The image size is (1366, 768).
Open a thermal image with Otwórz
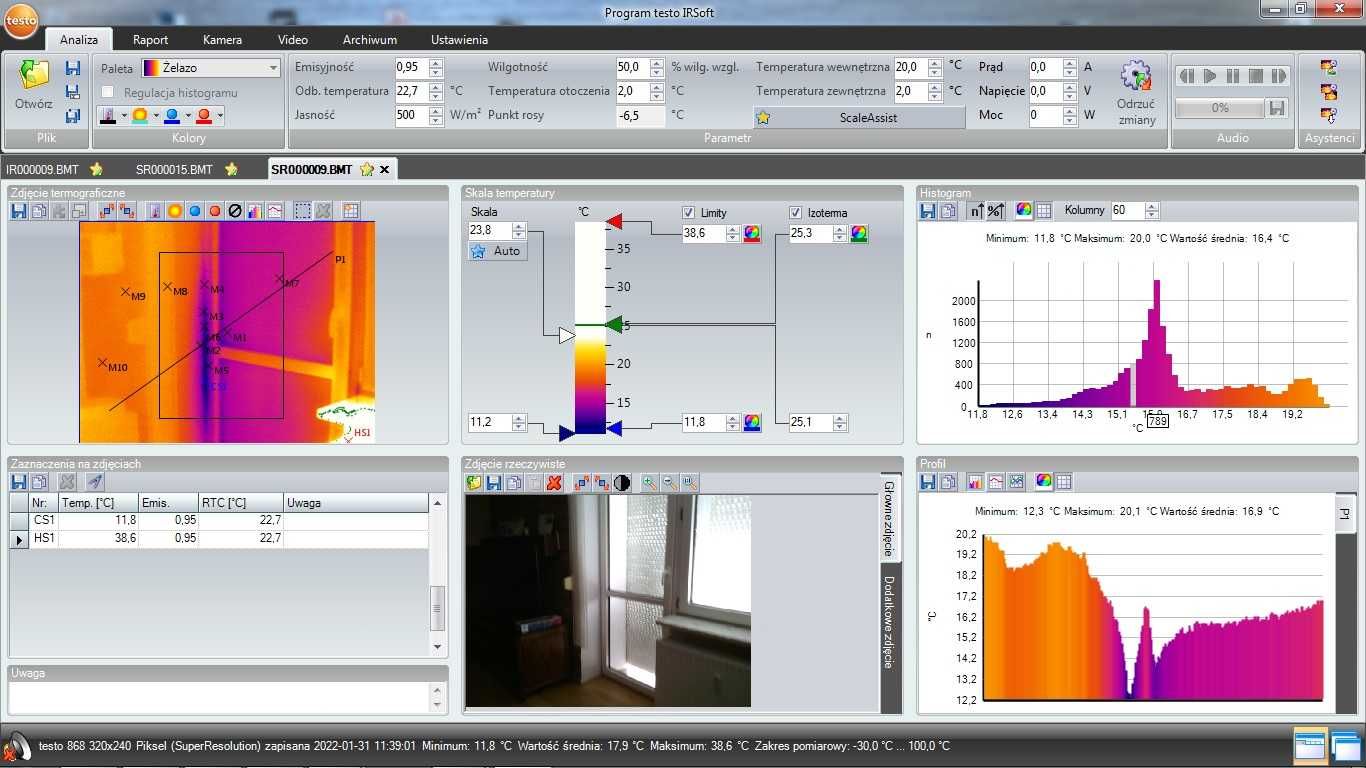[33, 84]
